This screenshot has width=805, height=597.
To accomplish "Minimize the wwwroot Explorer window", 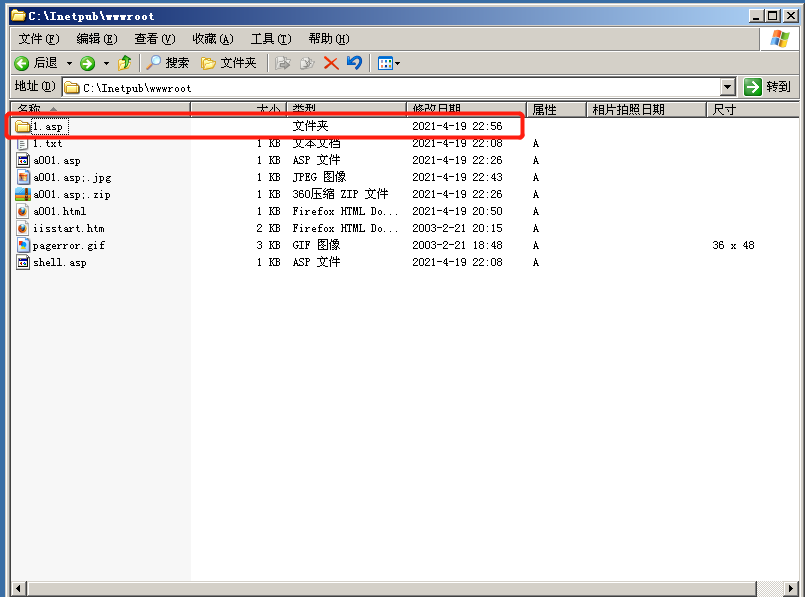I will pyautogui.click(x=756, y=16).
